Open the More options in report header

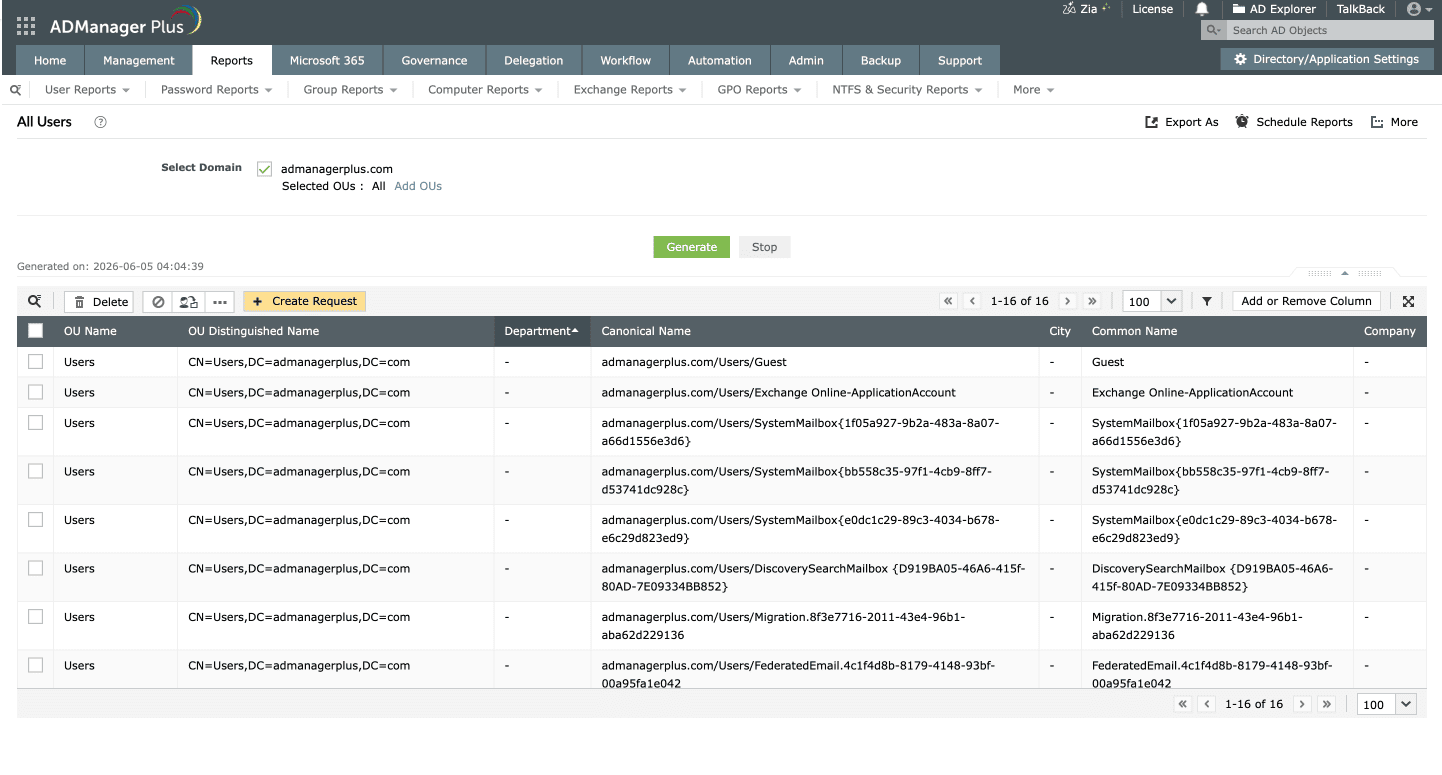pyautogui.click(x=1394, y=122)
